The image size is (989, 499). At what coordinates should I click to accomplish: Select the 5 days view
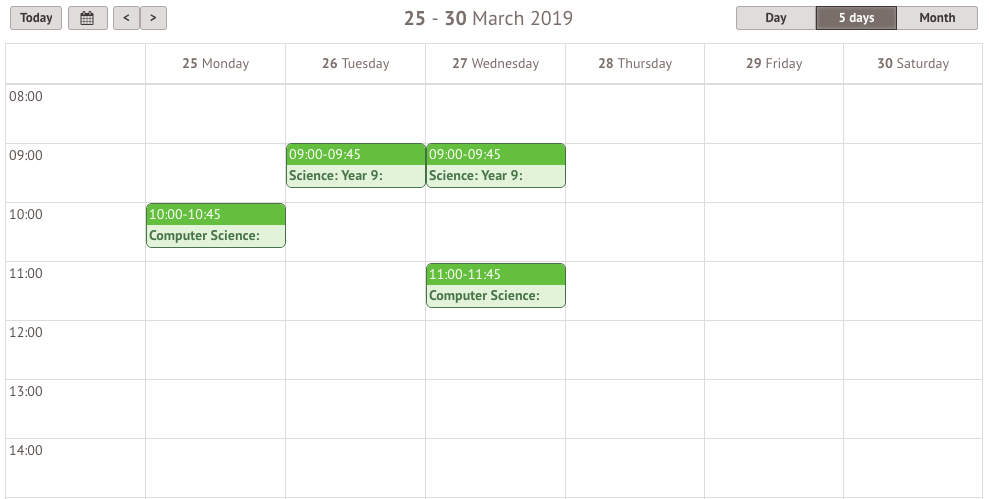click(856, 18)
